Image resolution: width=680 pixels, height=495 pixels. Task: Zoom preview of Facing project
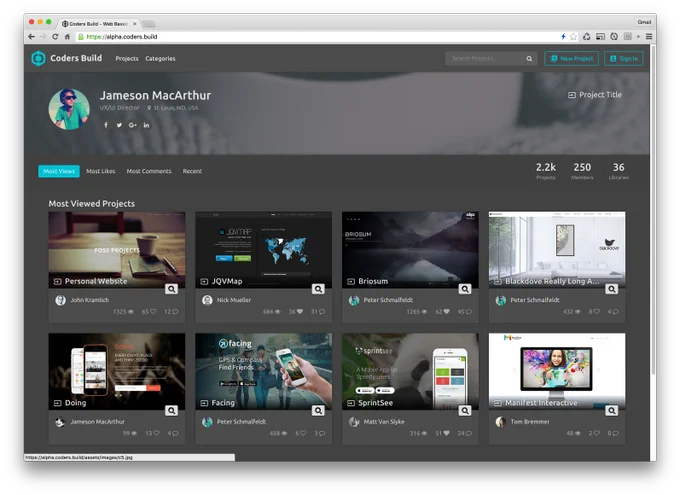[318, 410]
